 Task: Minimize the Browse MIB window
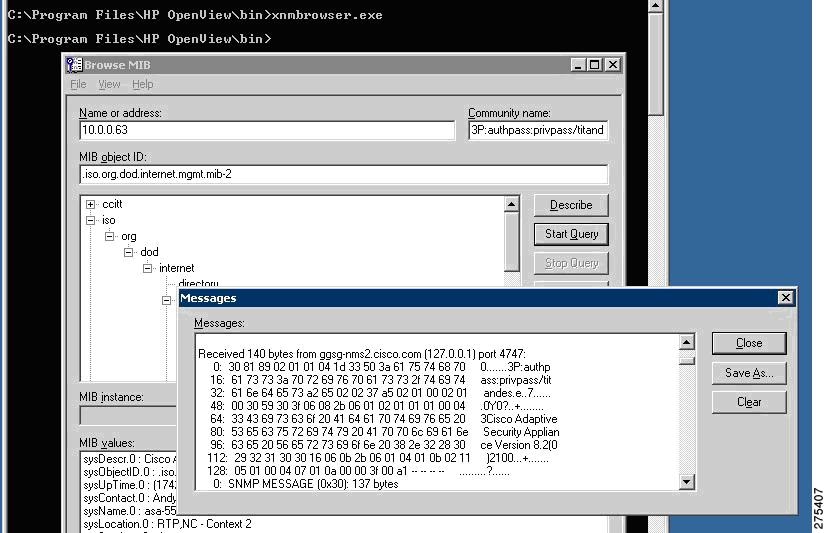pos(578,65)
